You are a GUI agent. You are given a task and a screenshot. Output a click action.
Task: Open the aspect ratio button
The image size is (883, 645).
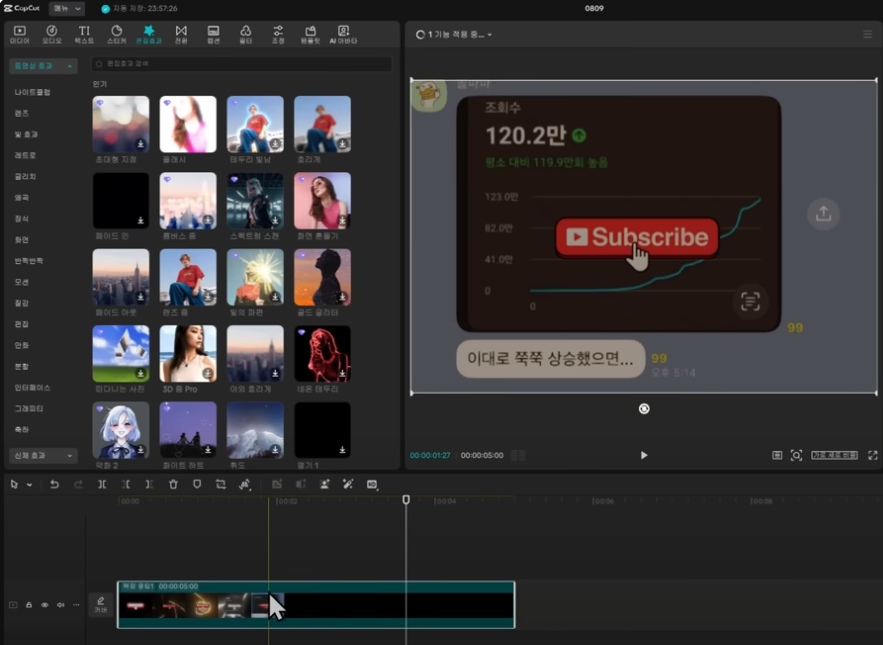(x=834, y=455)
